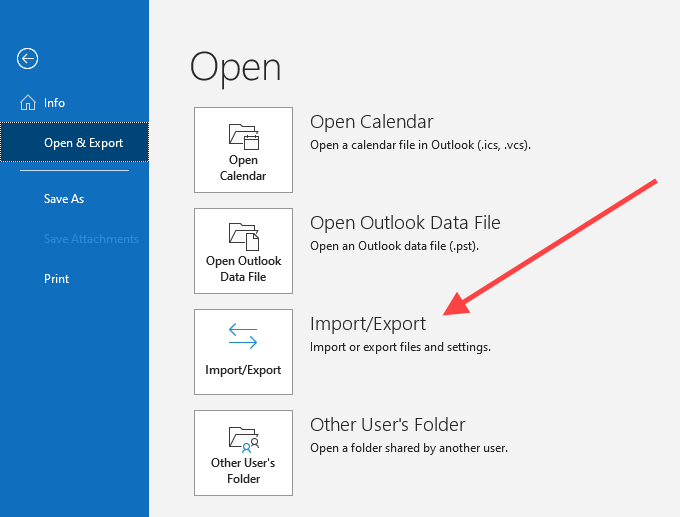Open the Info section in sidebar
Image resolution: width=680 pixels, height=517 pixels.
tap(54, 103)
